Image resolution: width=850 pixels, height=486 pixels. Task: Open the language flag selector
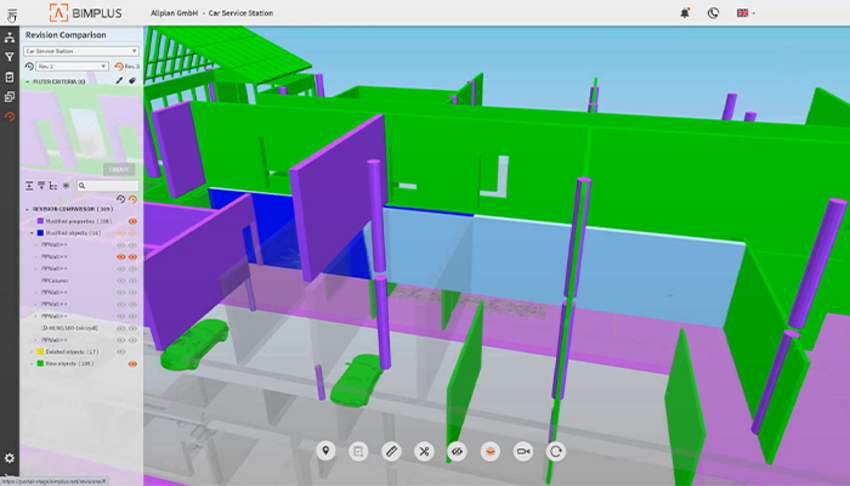746,13
